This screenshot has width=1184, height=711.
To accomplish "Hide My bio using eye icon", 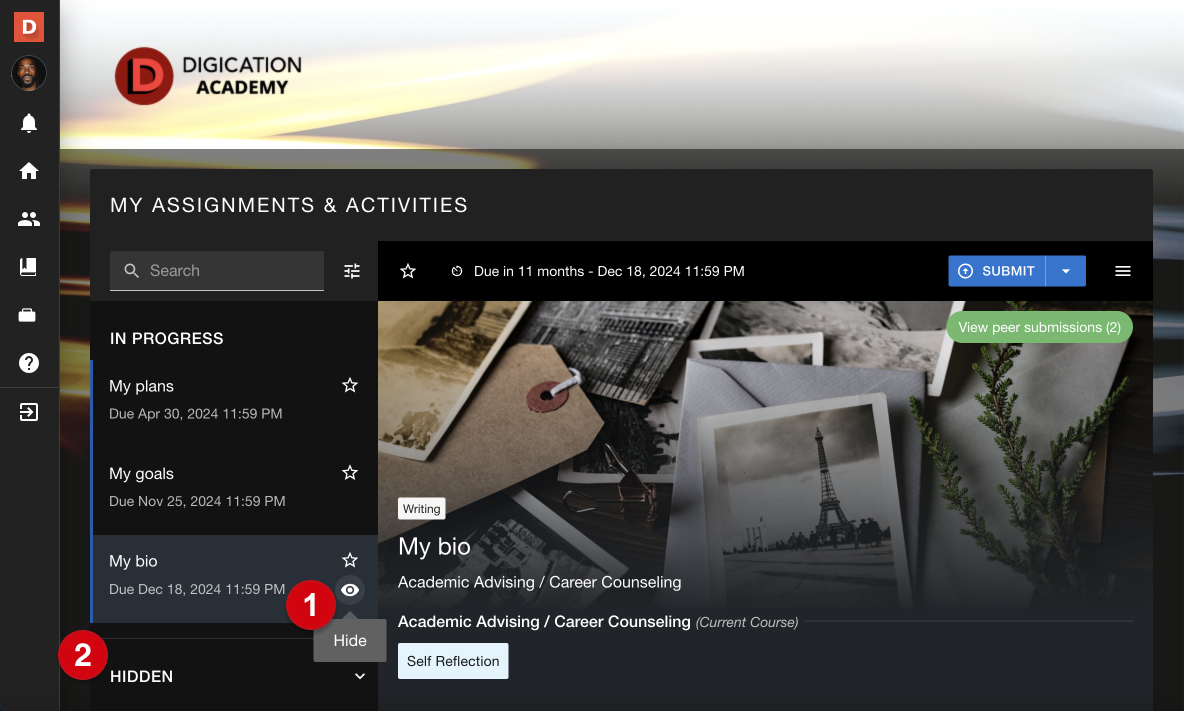I will point(350,590).
